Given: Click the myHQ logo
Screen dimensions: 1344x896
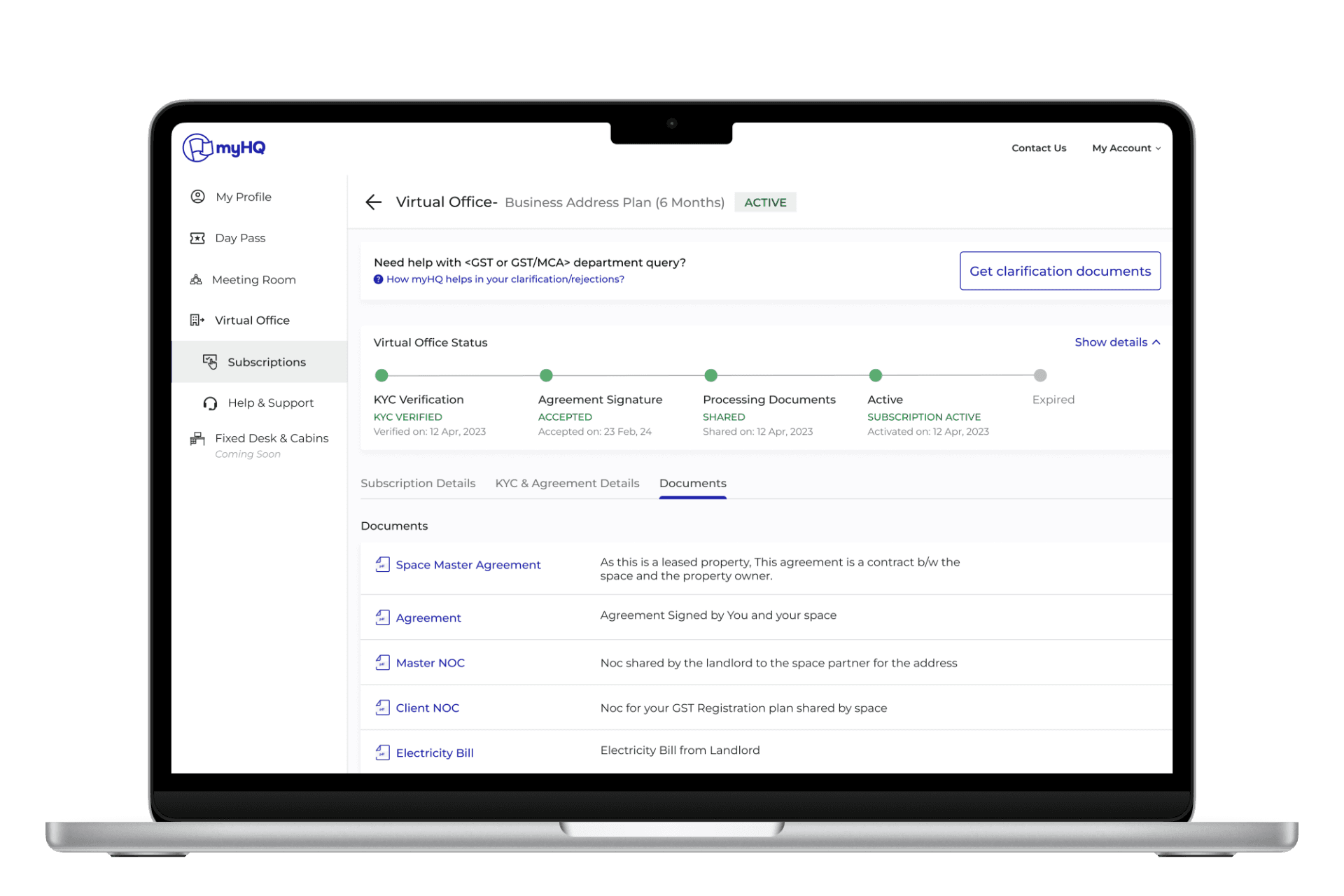Looking at the screenshot, I should click(224, 148).
